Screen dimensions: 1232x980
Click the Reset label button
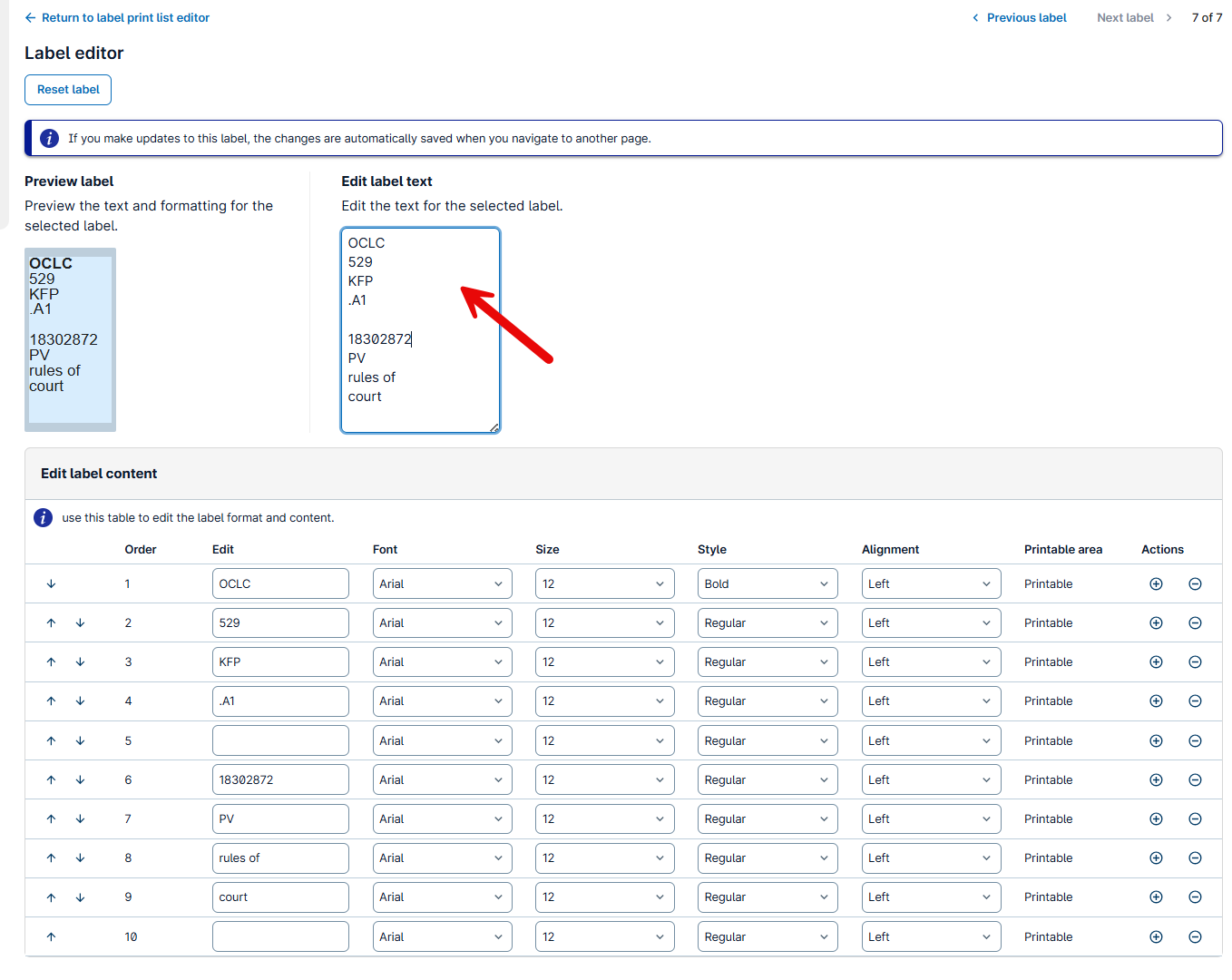[x=68, y=90]
